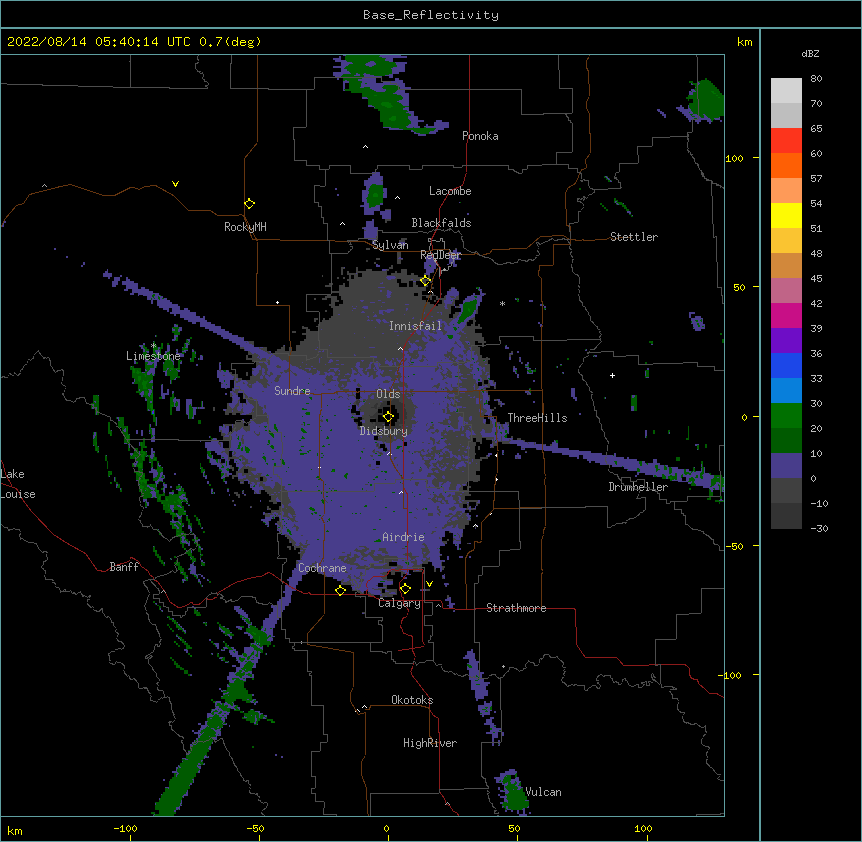862x842 pixels.
Task: Click the Okotoks label
Action: pos(412,700)
